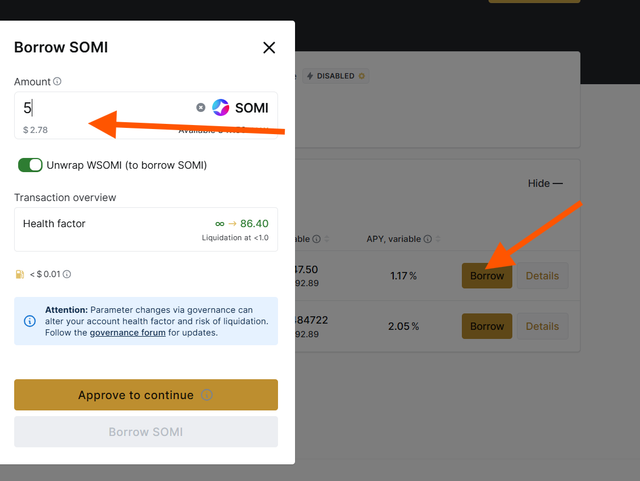The image size is (640, 481).
Task: Sort by the Available column arrows
Action: [x=327, y=239]
